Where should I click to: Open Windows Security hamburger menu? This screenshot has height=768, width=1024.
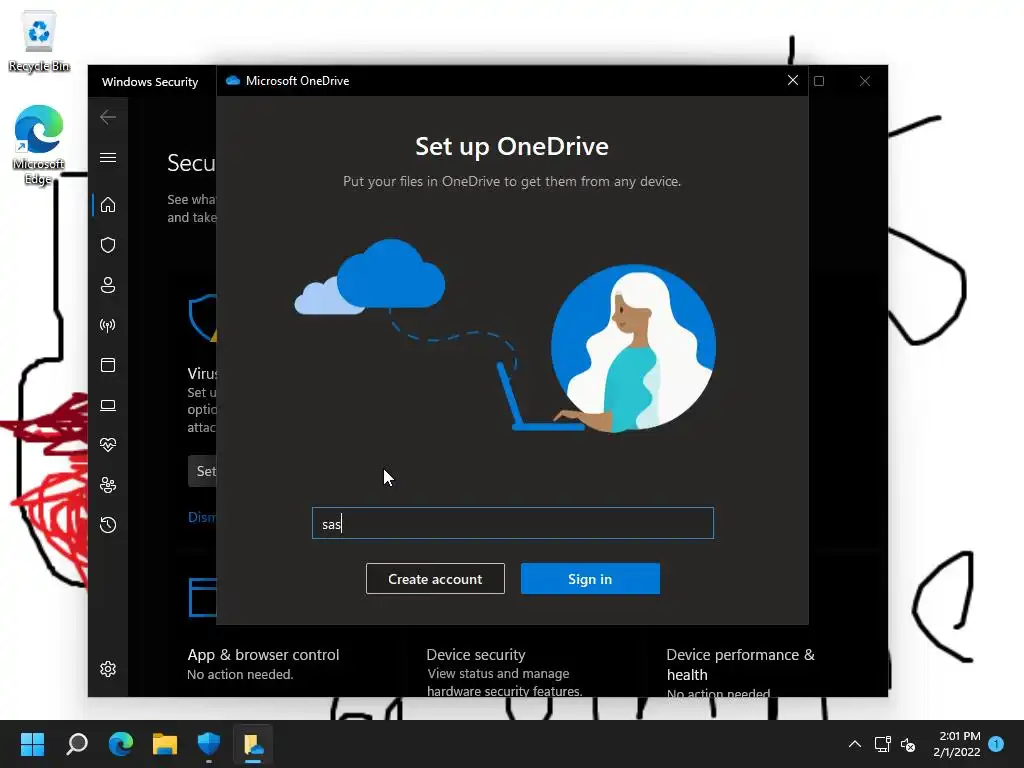point(108,157)
